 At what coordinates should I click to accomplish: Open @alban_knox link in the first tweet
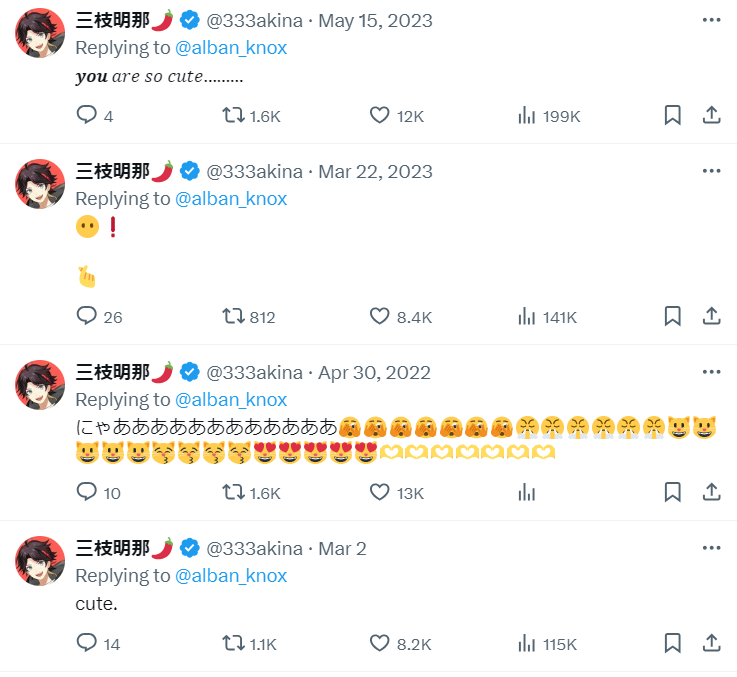(231, 48)
